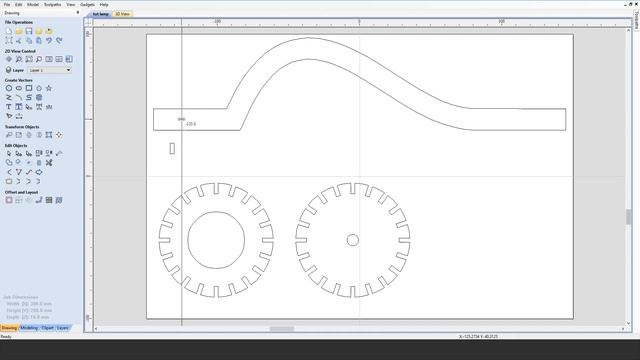Choose Node Editing tool
Image resolution: width=640 pixels, height=360 pixels.
click(19, 153)
